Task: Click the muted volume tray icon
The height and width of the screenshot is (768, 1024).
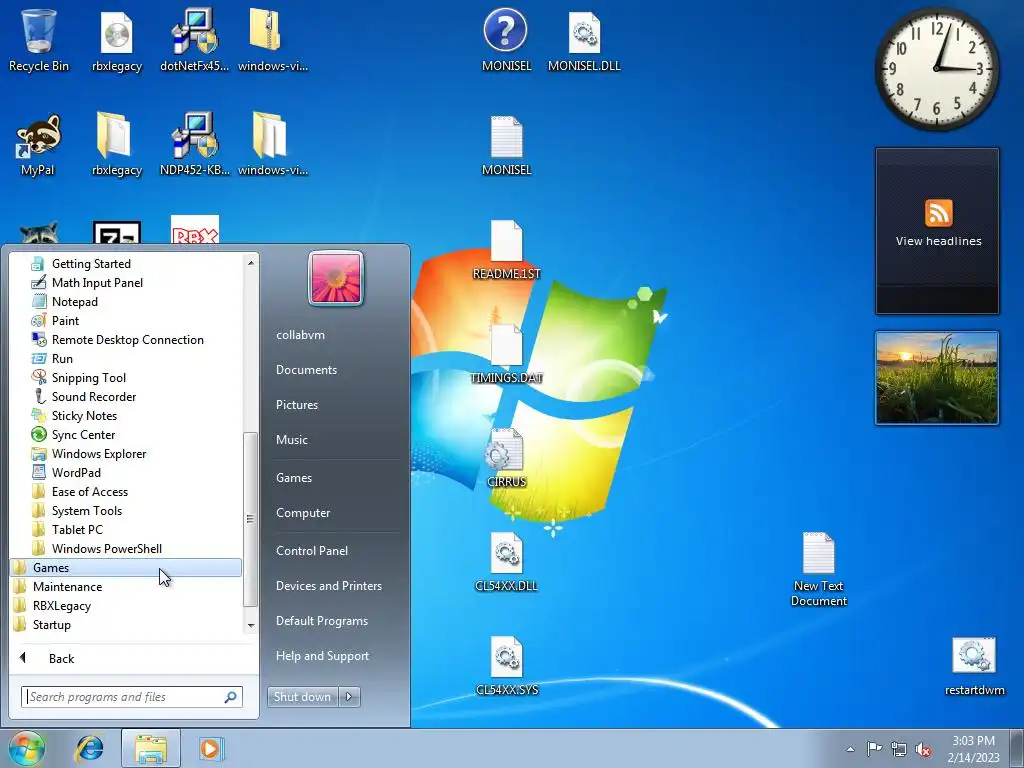Action: click(923, 749)
